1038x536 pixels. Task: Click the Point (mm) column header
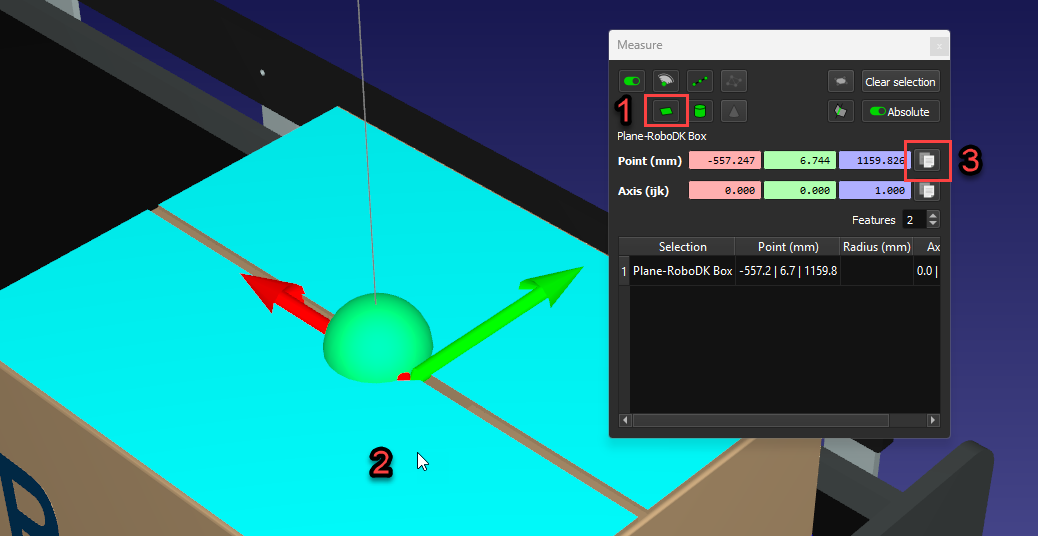[x=787, y=247]
